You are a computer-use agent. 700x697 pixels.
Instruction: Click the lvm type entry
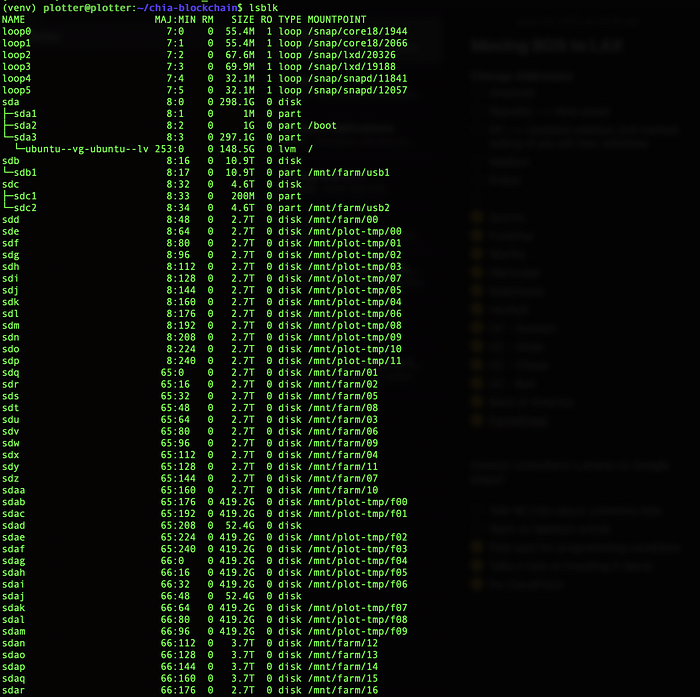[x=287, y=149]
